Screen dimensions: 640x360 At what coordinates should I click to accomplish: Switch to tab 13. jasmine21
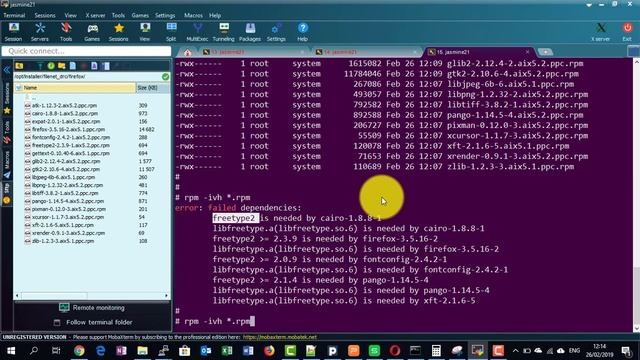[253, 52]
